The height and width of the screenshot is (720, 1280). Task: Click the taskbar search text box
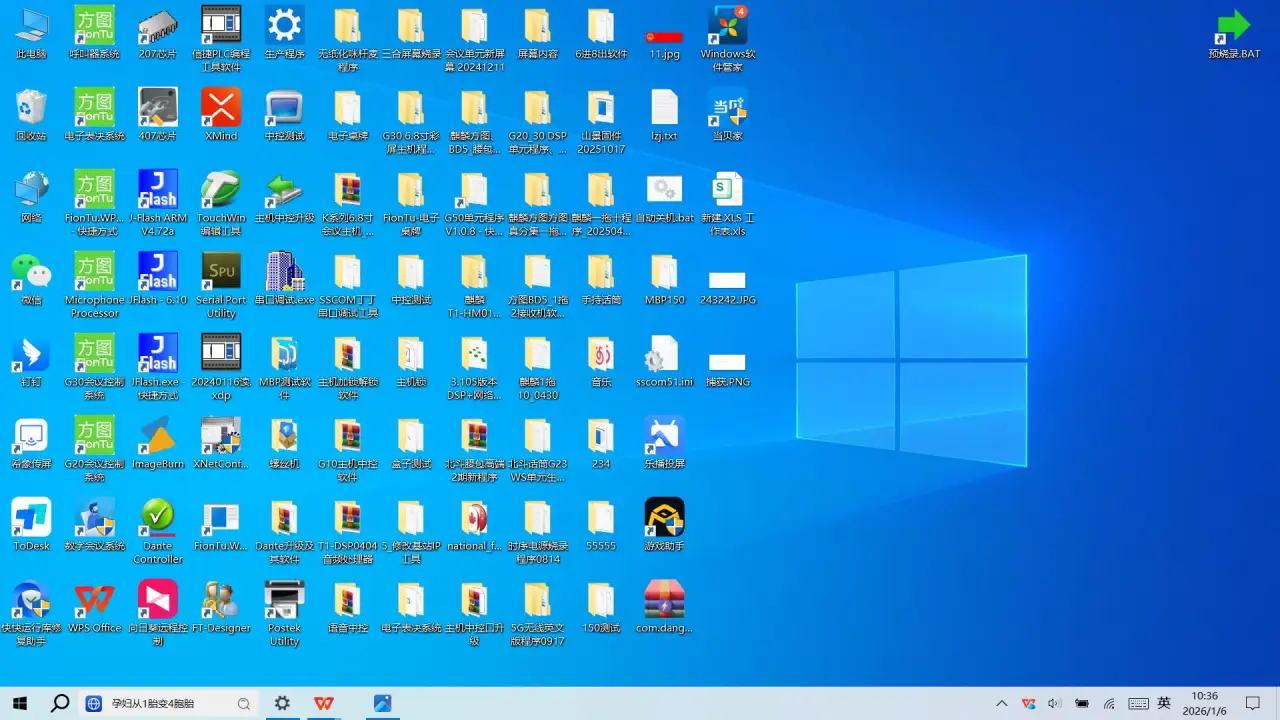(x=168, y=704)
